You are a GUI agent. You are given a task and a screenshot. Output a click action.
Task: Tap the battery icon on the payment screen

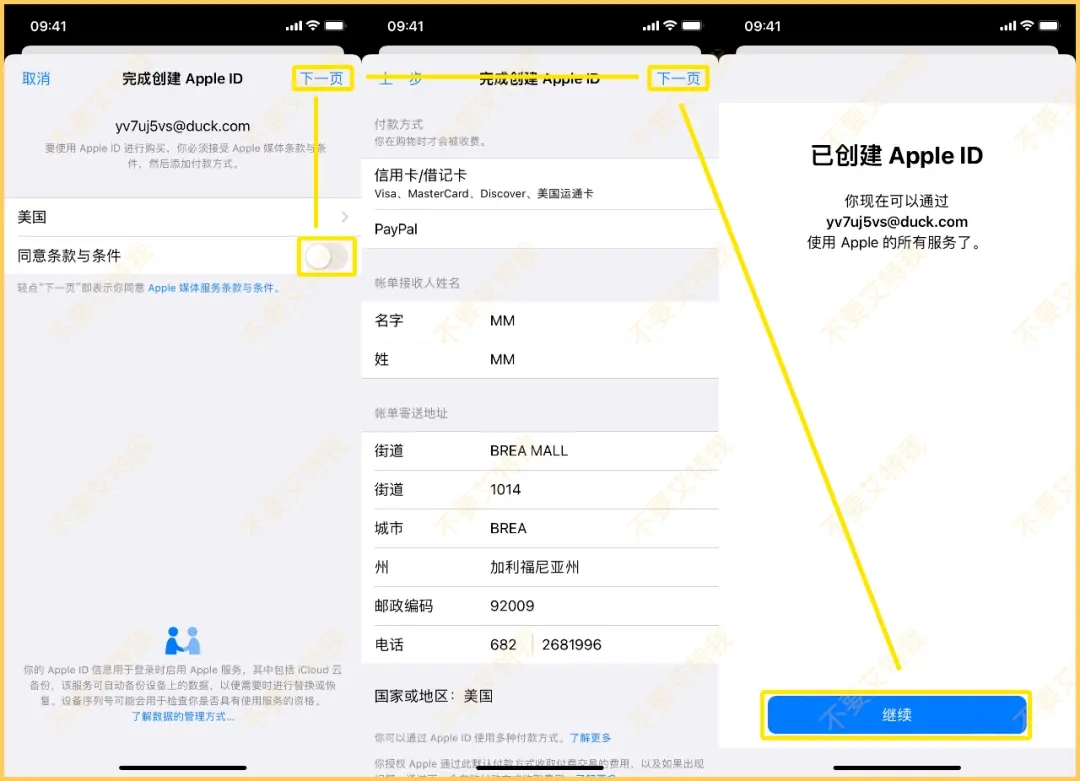point(692,26)
